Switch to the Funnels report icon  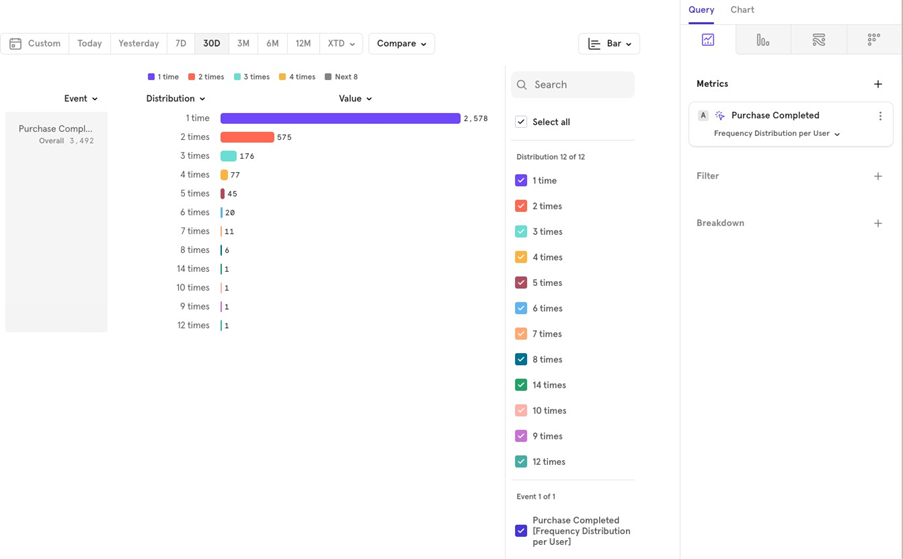coord(763,40)
